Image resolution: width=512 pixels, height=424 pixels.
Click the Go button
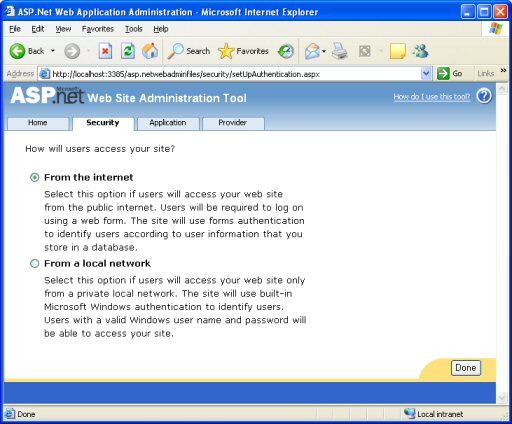pyautogui.click(x=450, y=74)
